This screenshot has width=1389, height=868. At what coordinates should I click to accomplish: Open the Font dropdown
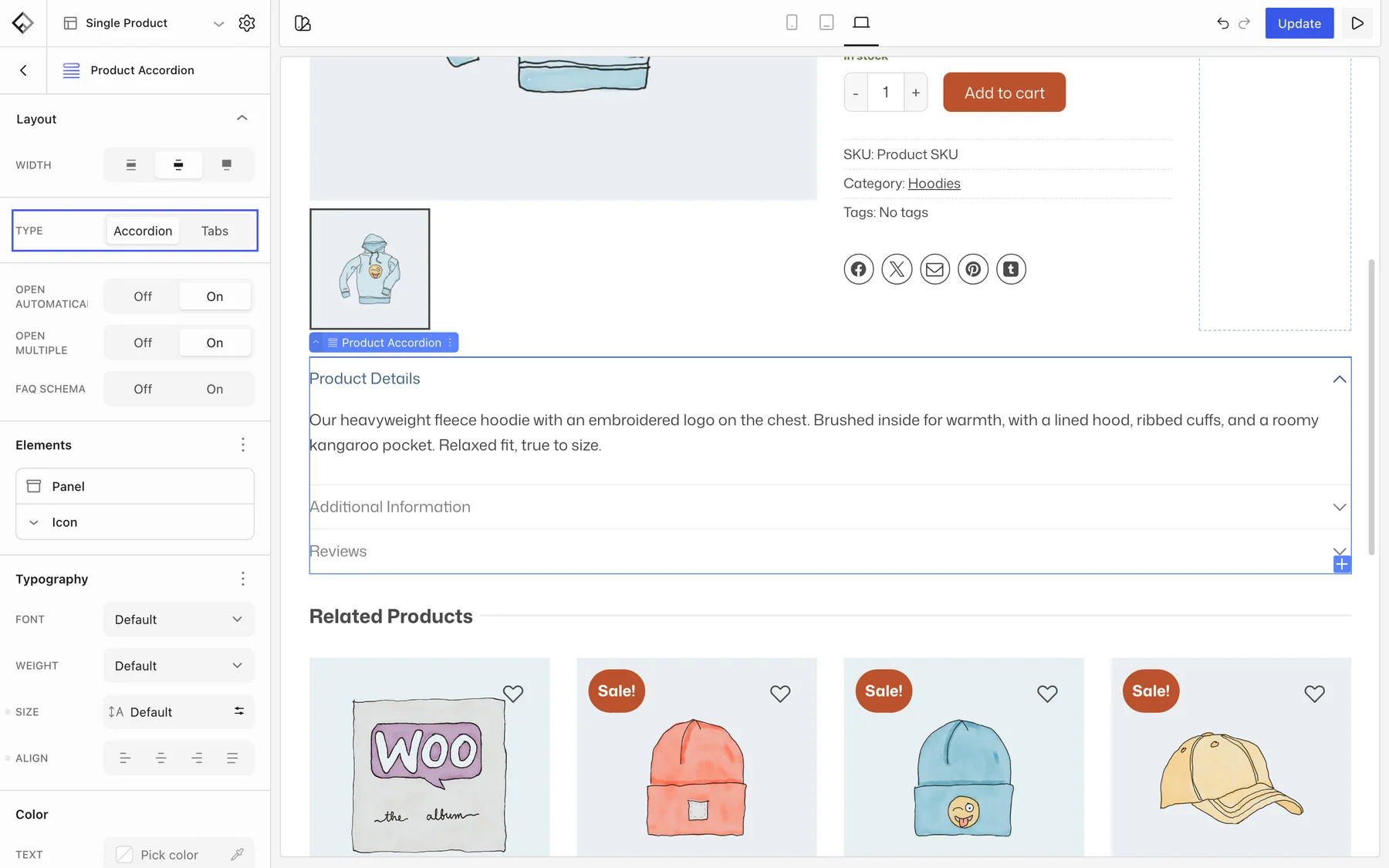(x=178, y=620)
